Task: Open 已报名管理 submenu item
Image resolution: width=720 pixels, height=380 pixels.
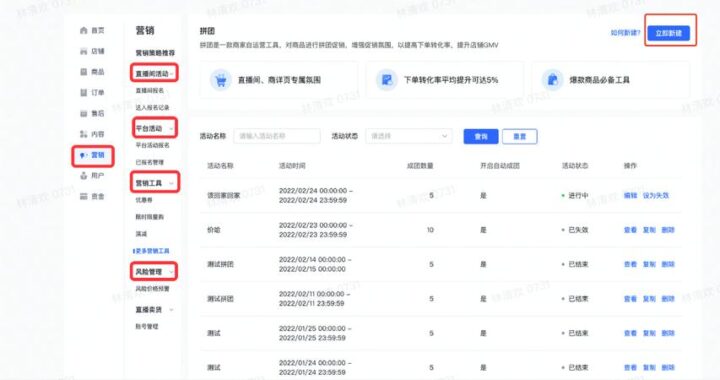Action: coord(150,162)
